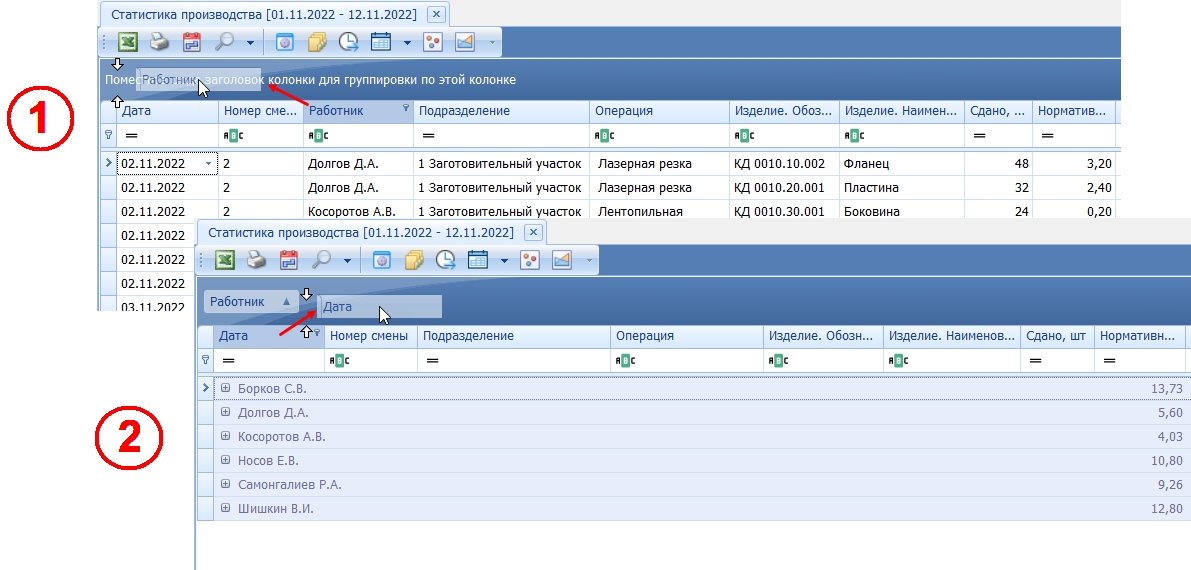Click the blue calendar grid icon in lower toolbar

point(478,261)
